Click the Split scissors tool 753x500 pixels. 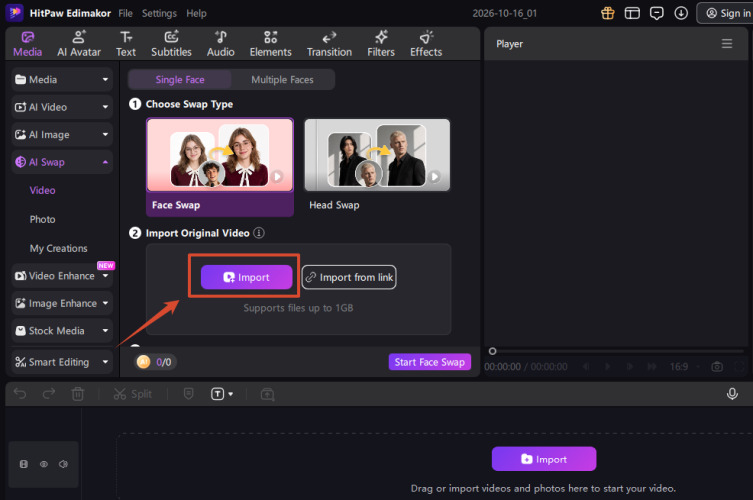pos(133,394)
